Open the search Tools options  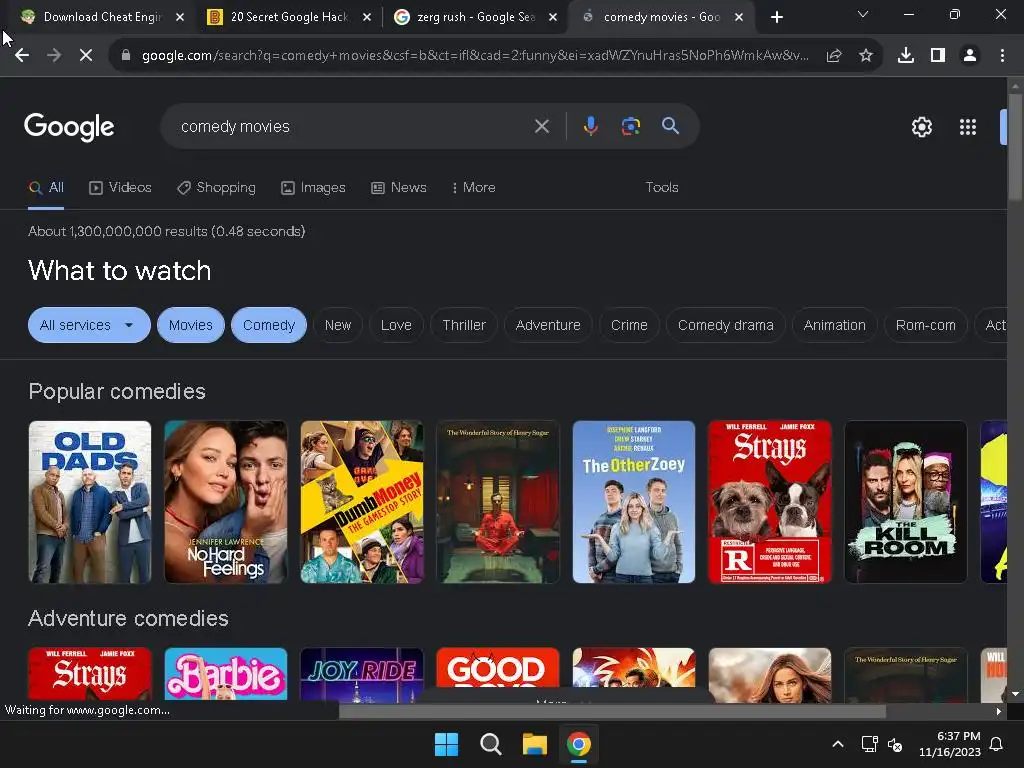point(662,187)
